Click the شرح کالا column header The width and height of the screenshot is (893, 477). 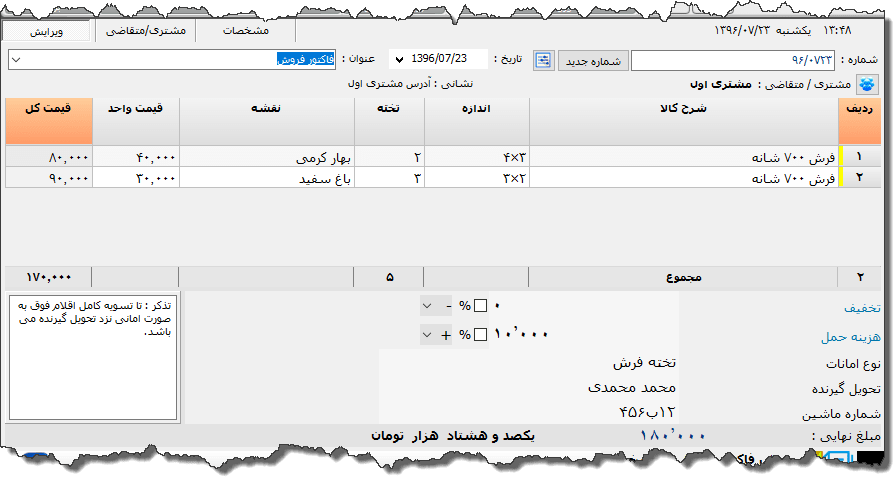(x=683, y=121)
